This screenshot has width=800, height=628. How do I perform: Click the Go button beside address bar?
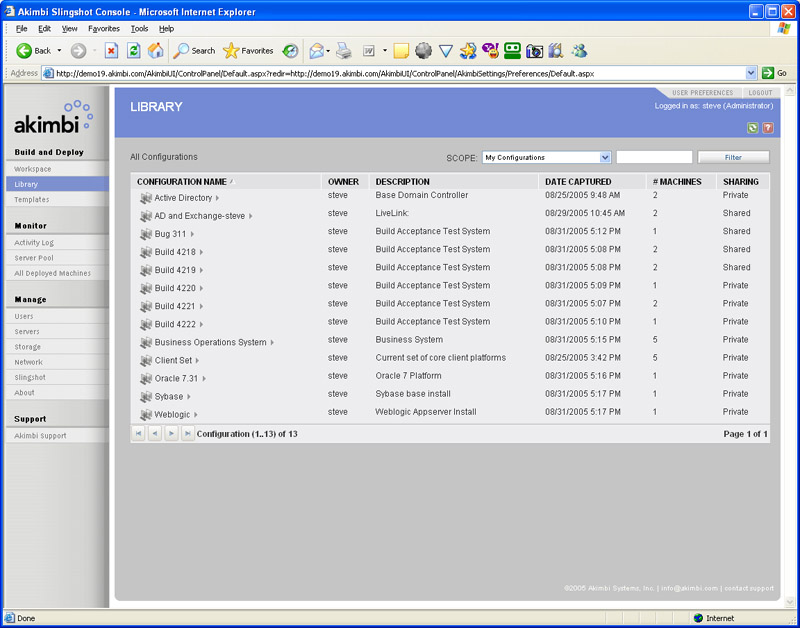click(774, 73)
